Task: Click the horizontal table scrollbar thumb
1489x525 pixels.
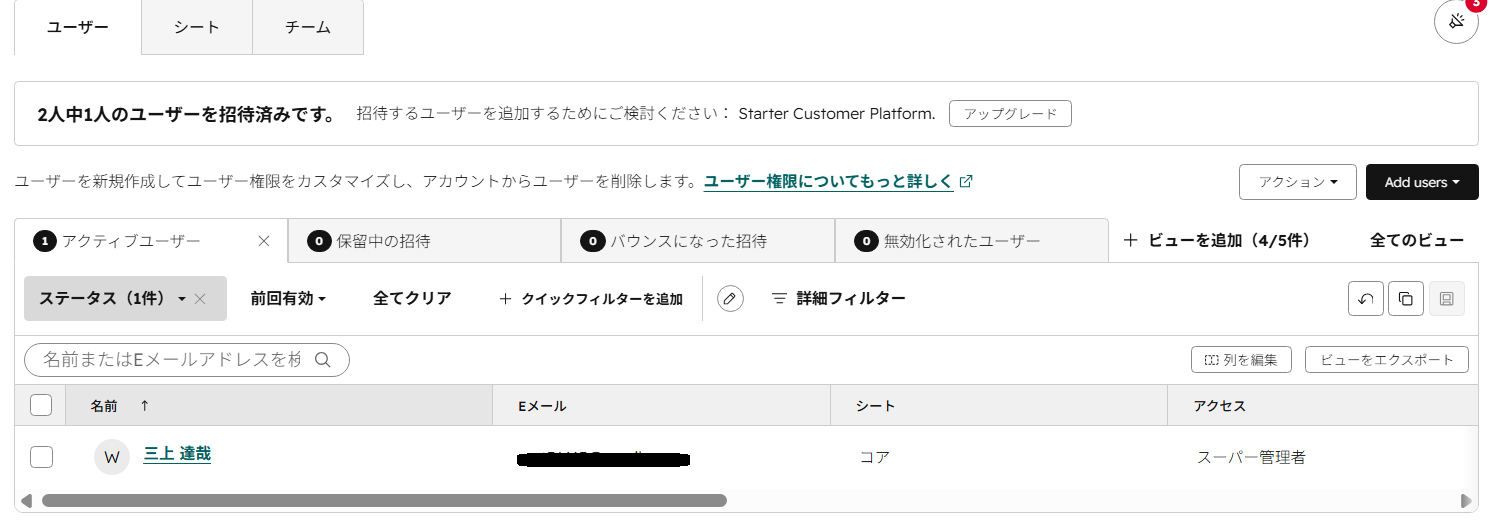Action: click(384, 500)
